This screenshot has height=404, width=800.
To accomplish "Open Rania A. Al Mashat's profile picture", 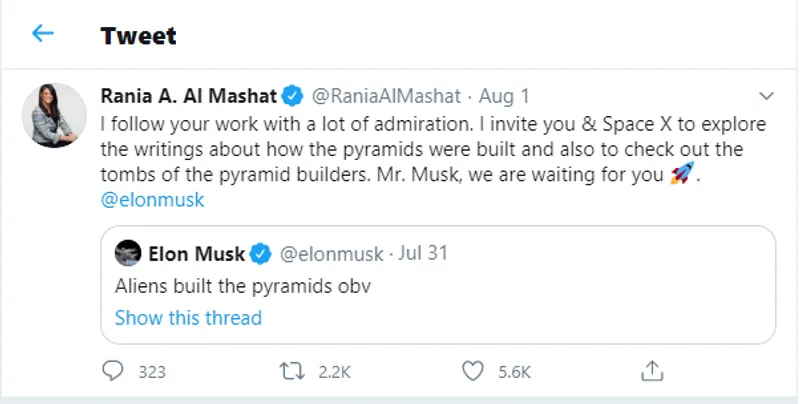I will 54,115.
